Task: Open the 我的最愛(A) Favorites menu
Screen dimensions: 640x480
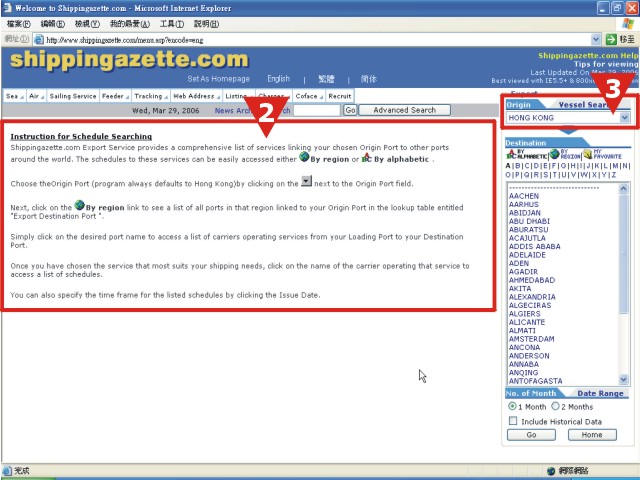Action: pyautogui.click(x=129, y=24)
